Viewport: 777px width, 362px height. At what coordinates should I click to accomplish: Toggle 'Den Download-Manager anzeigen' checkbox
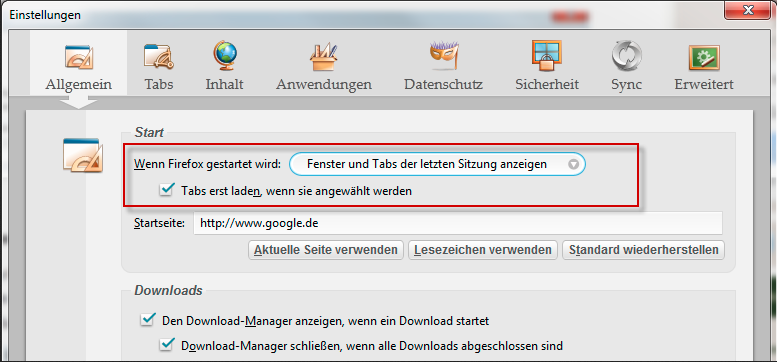coord(148,319)
